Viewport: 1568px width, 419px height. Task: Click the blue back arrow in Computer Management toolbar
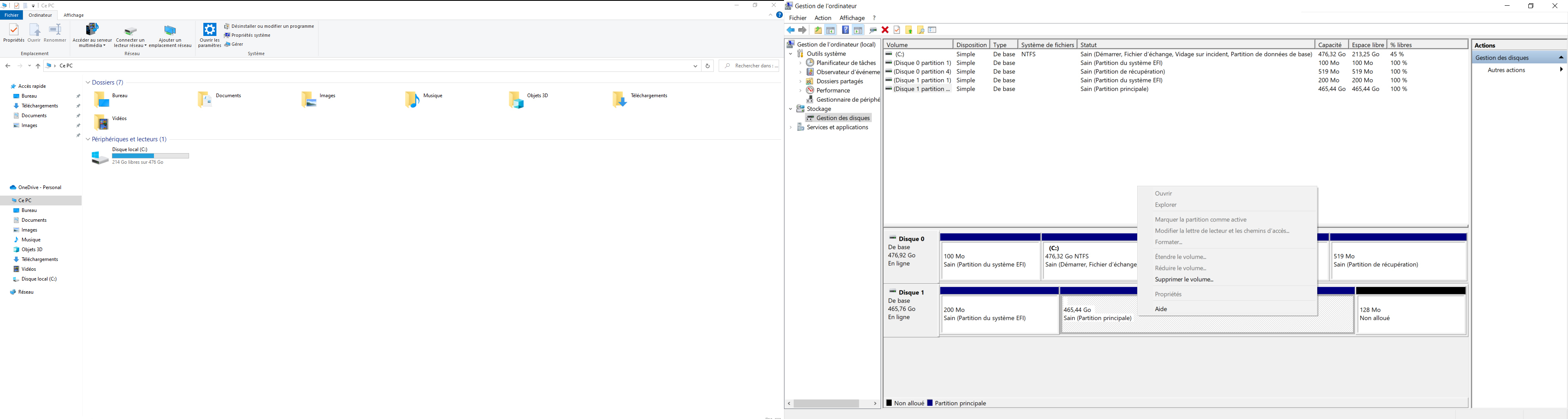791,31
